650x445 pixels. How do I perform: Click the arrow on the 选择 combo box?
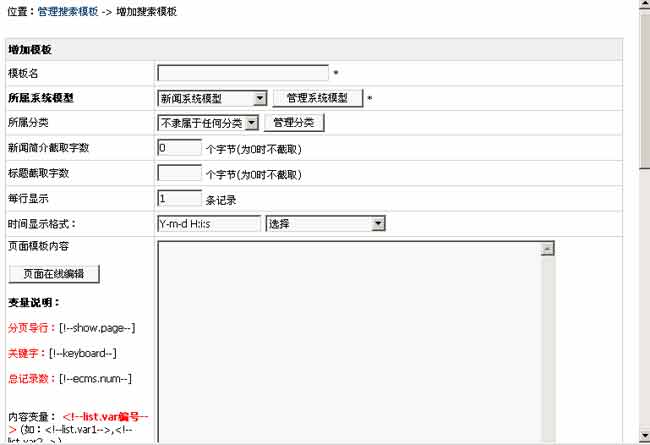point(378,223)
